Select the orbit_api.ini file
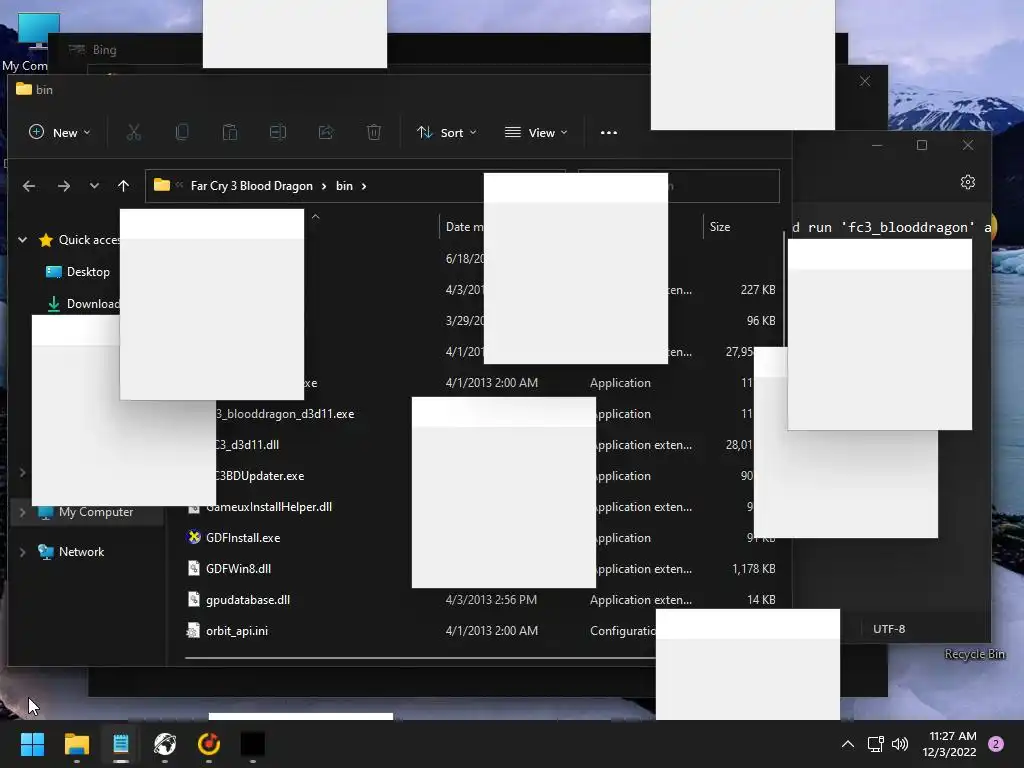Screen dimensions: 1024x768 click(236, 631)
